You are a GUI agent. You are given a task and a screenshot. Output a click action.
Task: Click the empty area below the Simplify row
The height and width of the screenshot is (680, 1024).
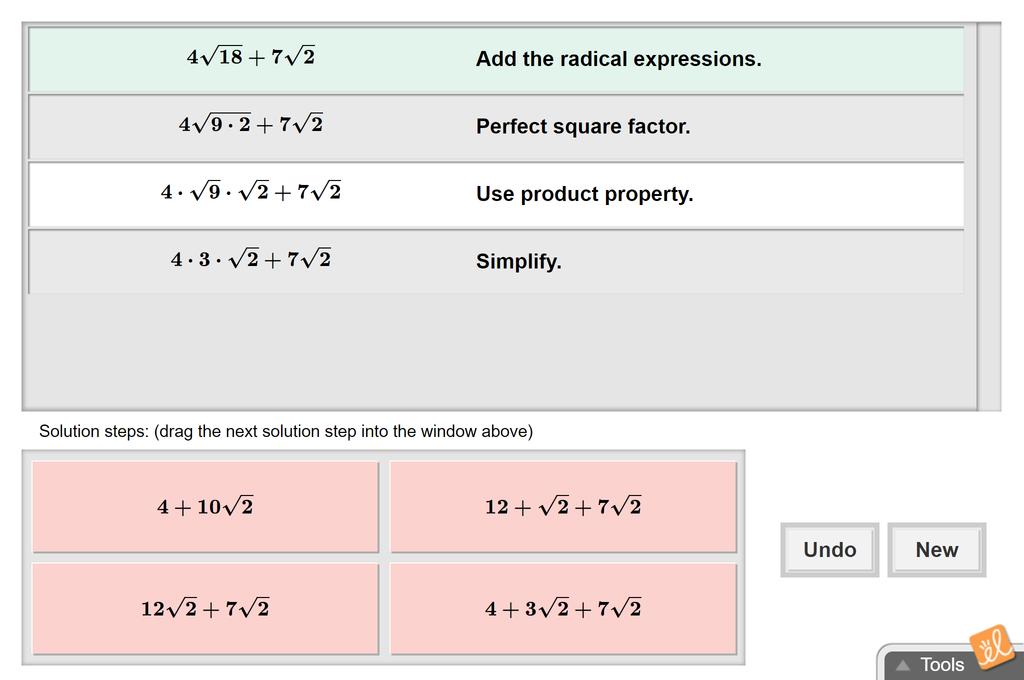pos(496,350)
